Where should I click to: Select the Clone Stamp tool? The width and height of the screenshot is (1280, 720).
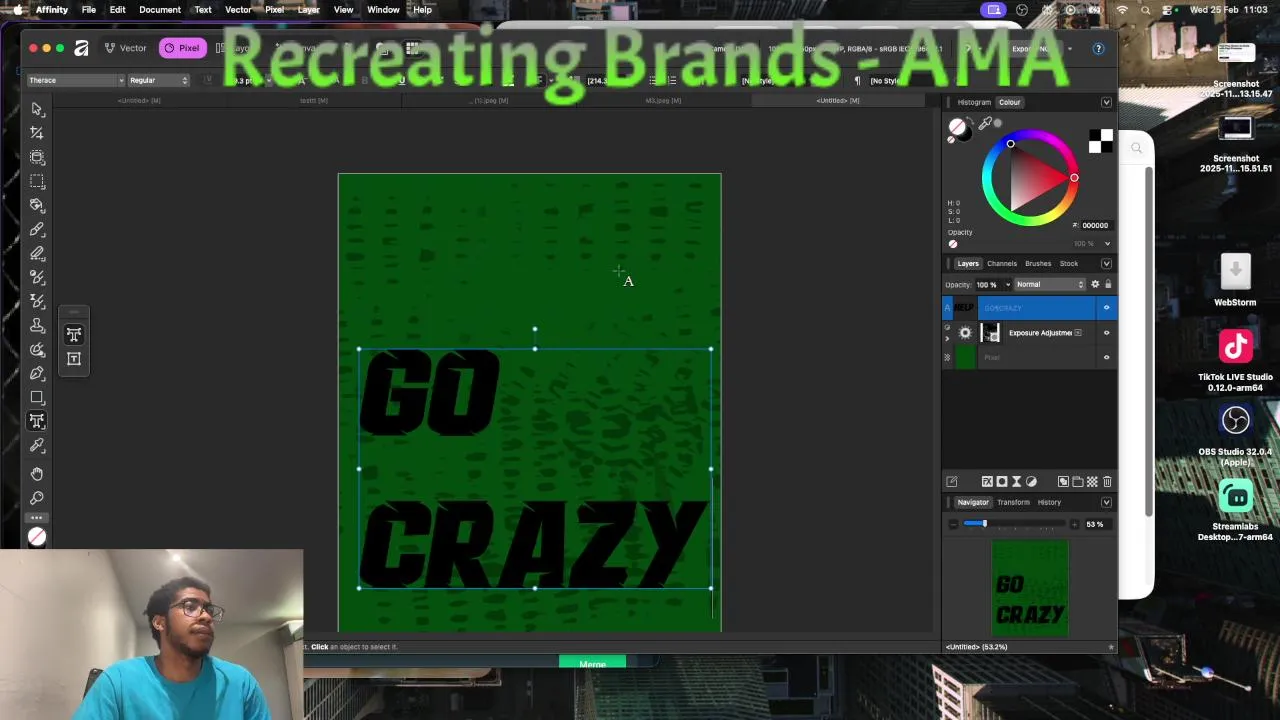click(37, 325)
